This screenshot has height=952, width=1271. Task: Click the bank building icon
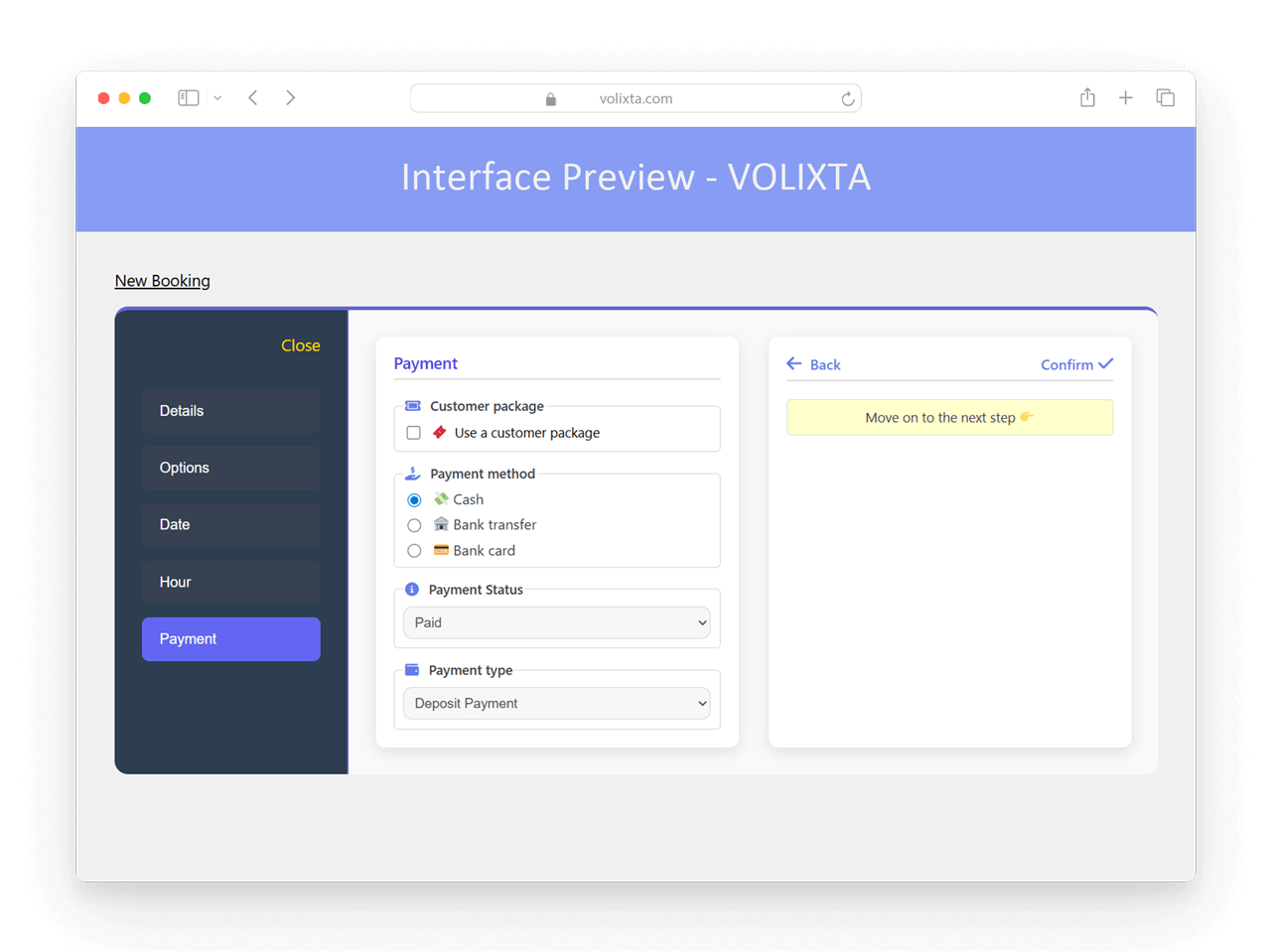pyautogui.click(x=441, y=524)
